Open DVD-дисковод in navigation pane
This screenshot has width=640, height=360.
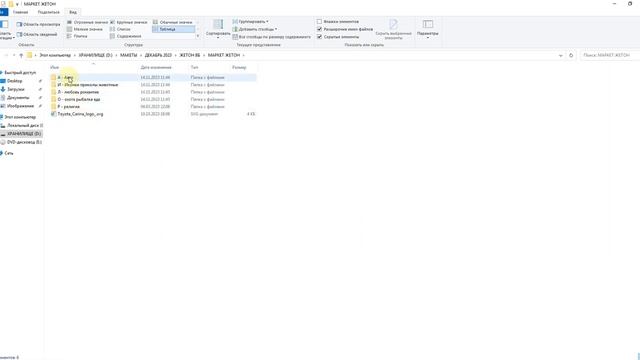(x=24, y=142)
